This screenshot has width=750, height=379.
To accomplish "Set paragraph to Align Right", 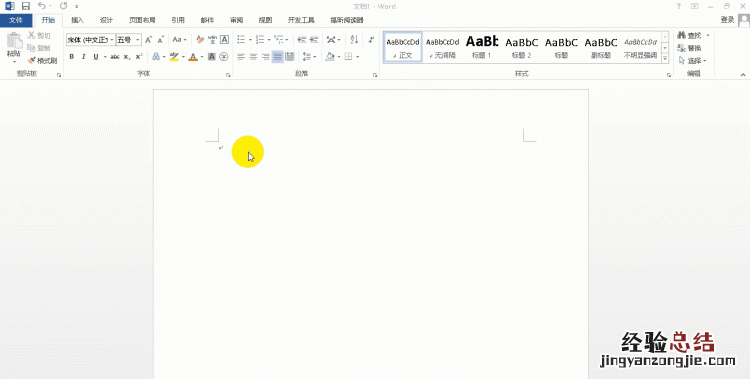I will click(265, 56).
